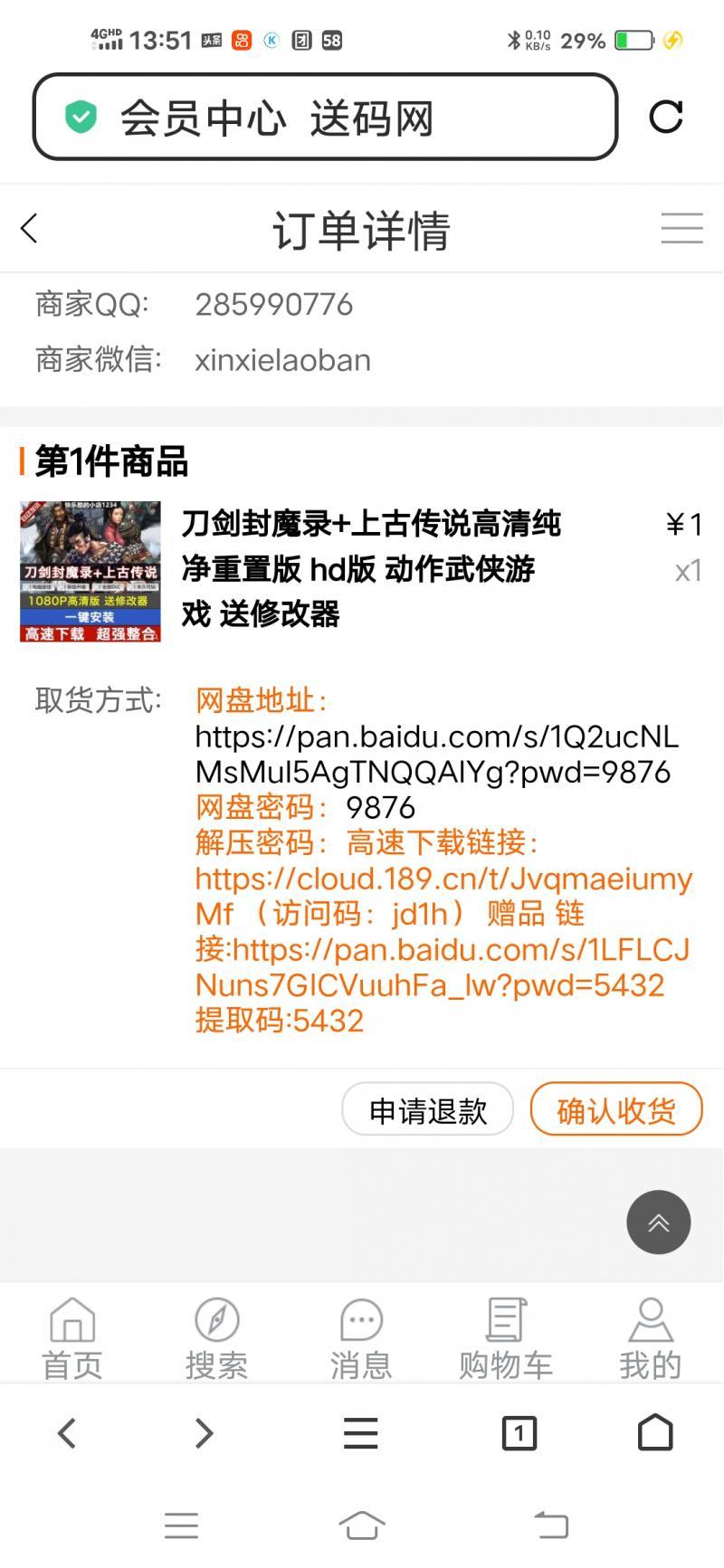Open the 购物车 shopping cart icon

pos(506,1339)
